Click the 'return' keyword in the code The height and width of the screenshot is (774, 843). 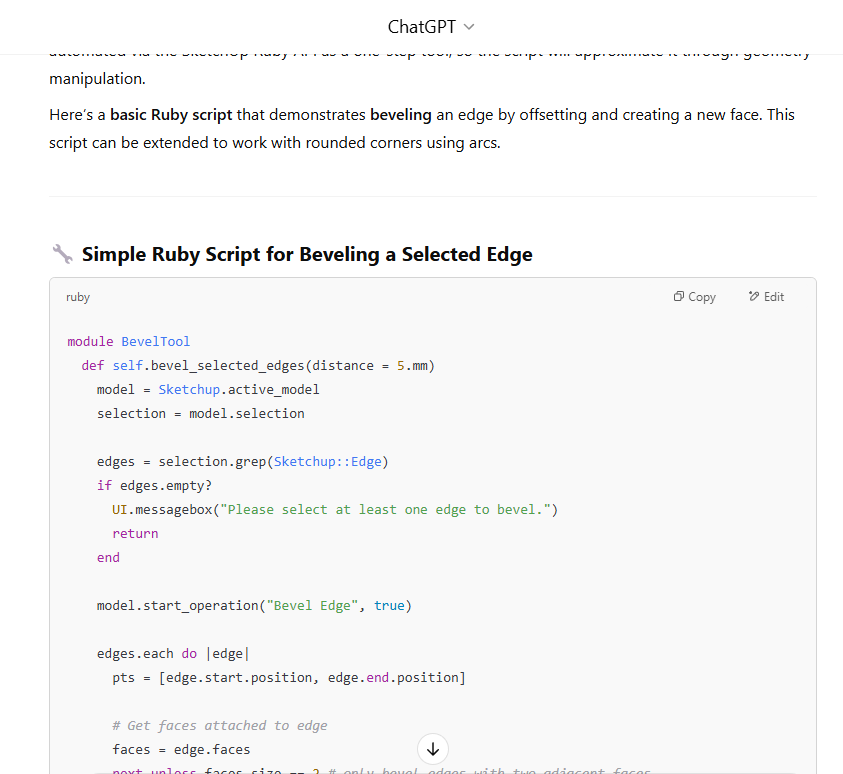point(135,533)
